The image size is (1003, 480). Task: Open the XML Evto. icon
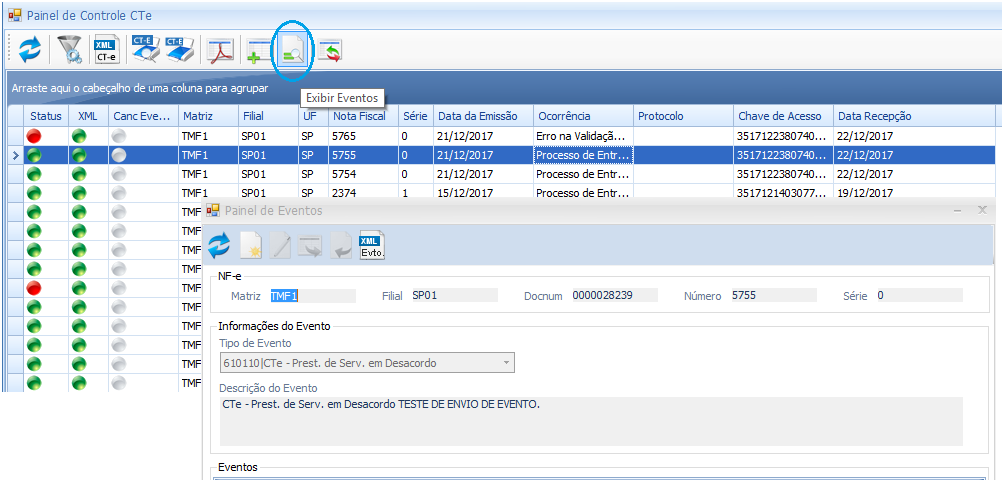point(372,245)
